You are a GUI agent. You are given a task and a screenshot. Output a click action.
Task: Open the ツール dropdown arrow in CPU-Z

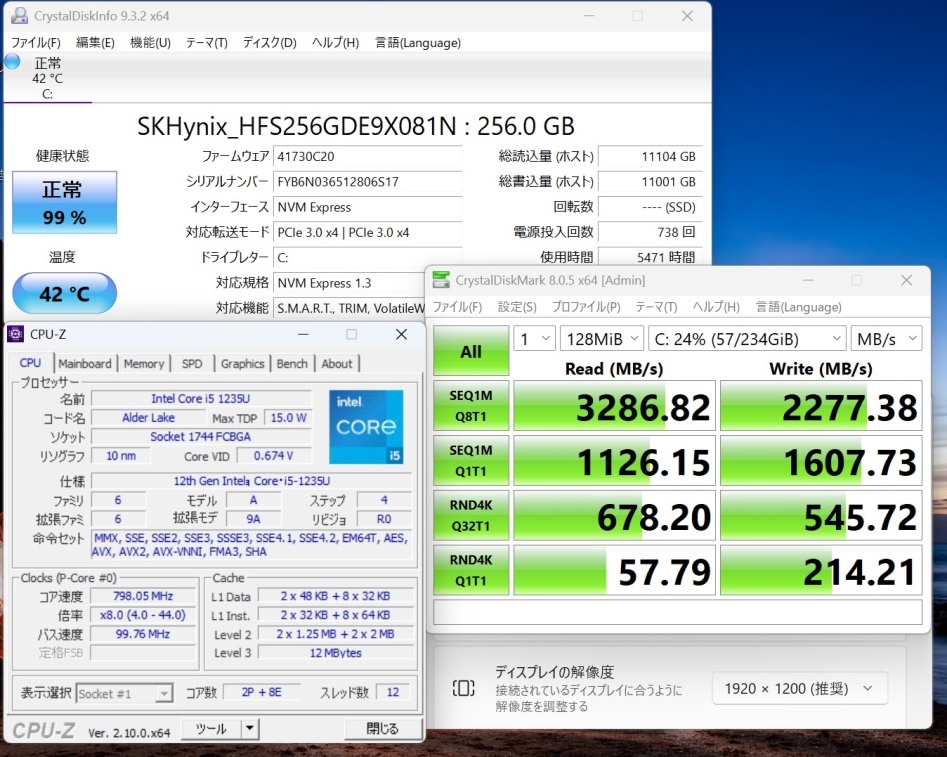(x=249, y=729)
